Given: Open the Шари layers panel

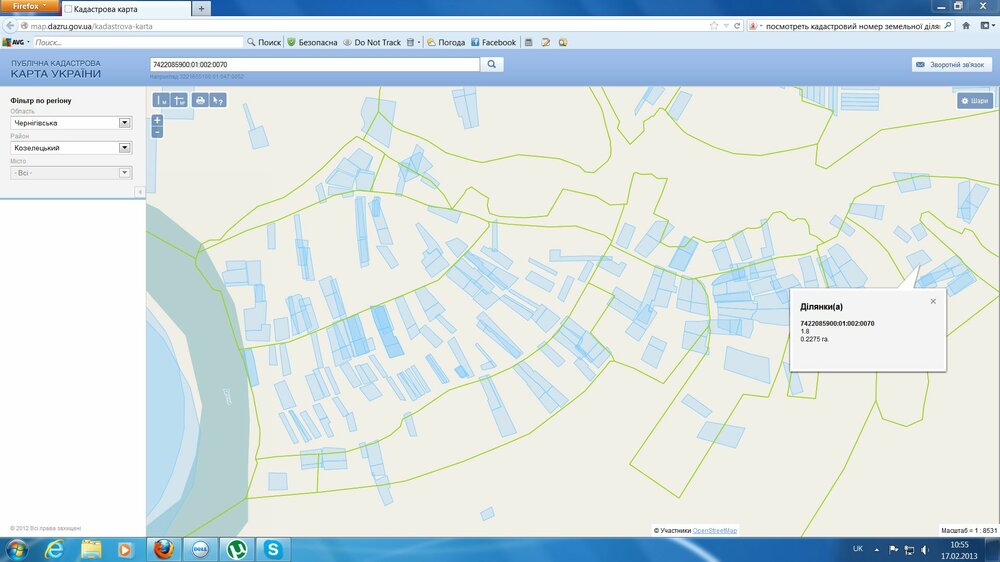Looking at the screenshot, I should click(974, 100).
